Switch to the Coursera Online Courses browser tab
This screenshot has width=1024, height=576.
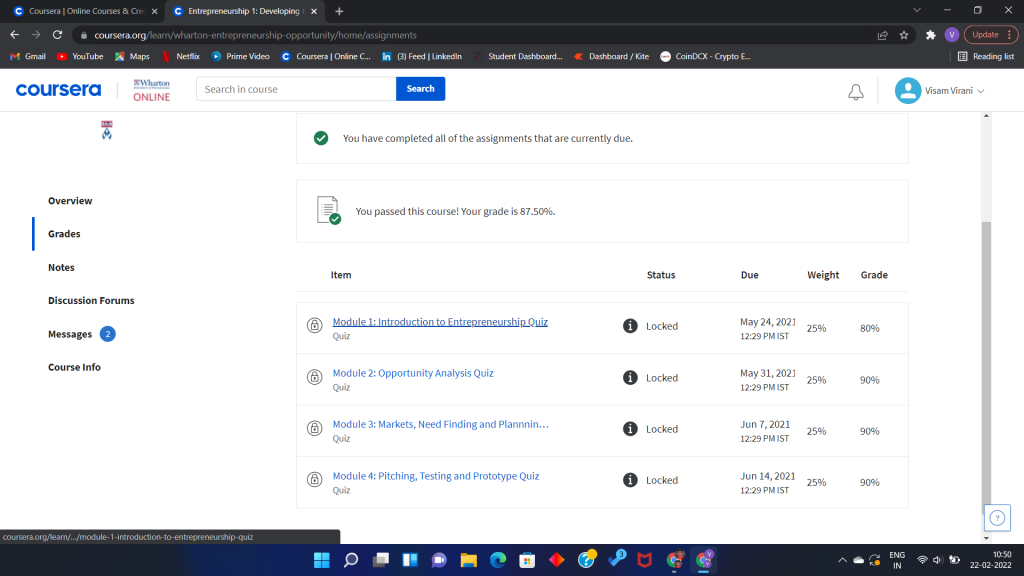[86, 11]
